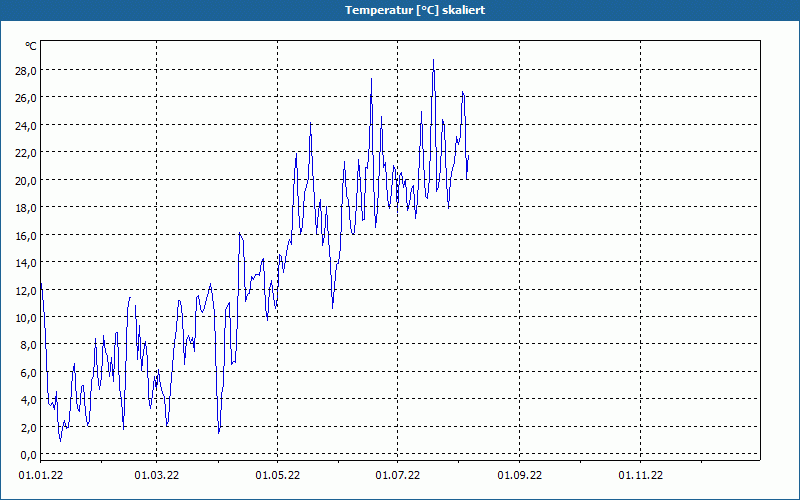Click the chart title 'Temperatur [°C] skaliert'
The image size is (800, 500).
tap(400, 10)
